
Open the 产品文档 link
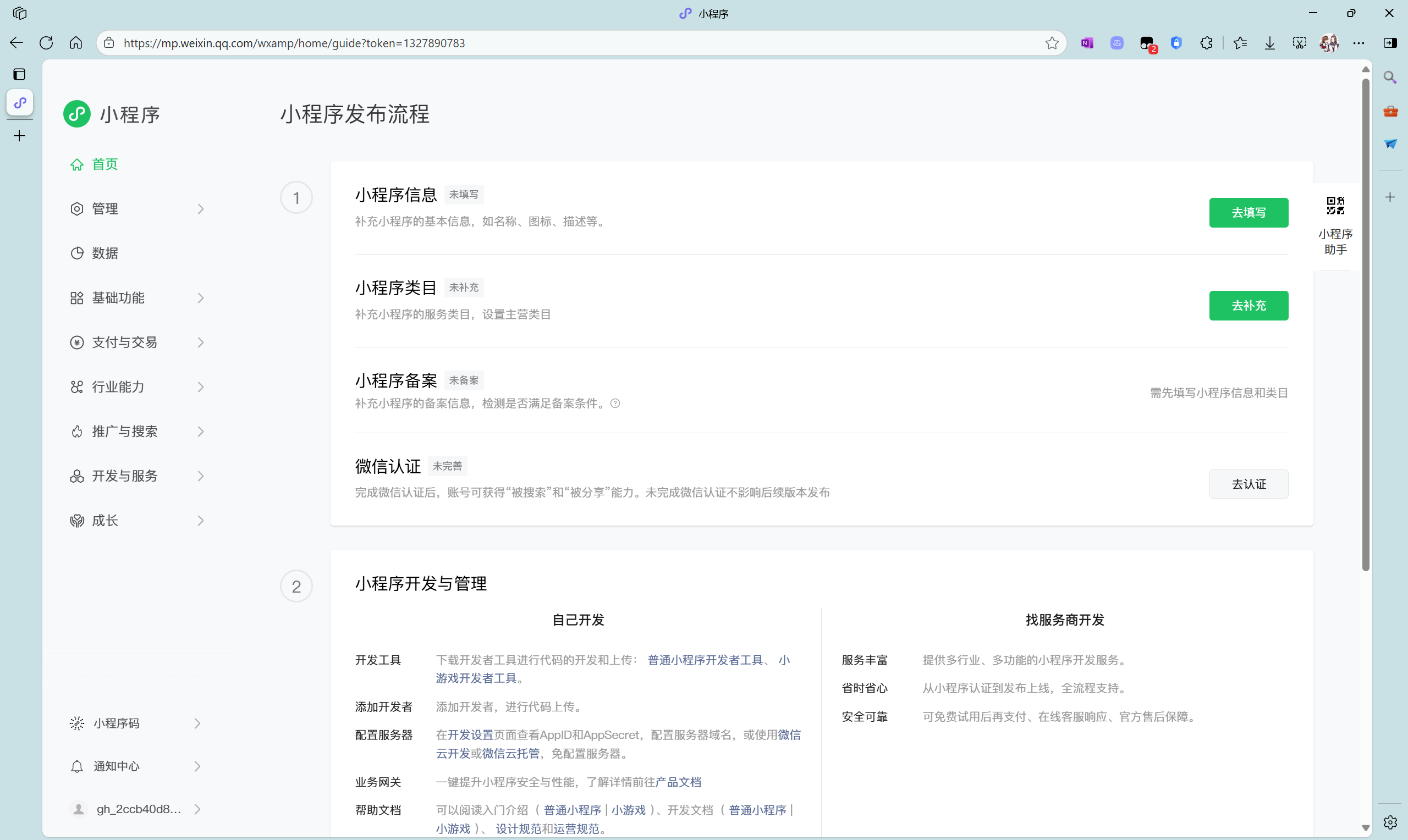[678, 782]
